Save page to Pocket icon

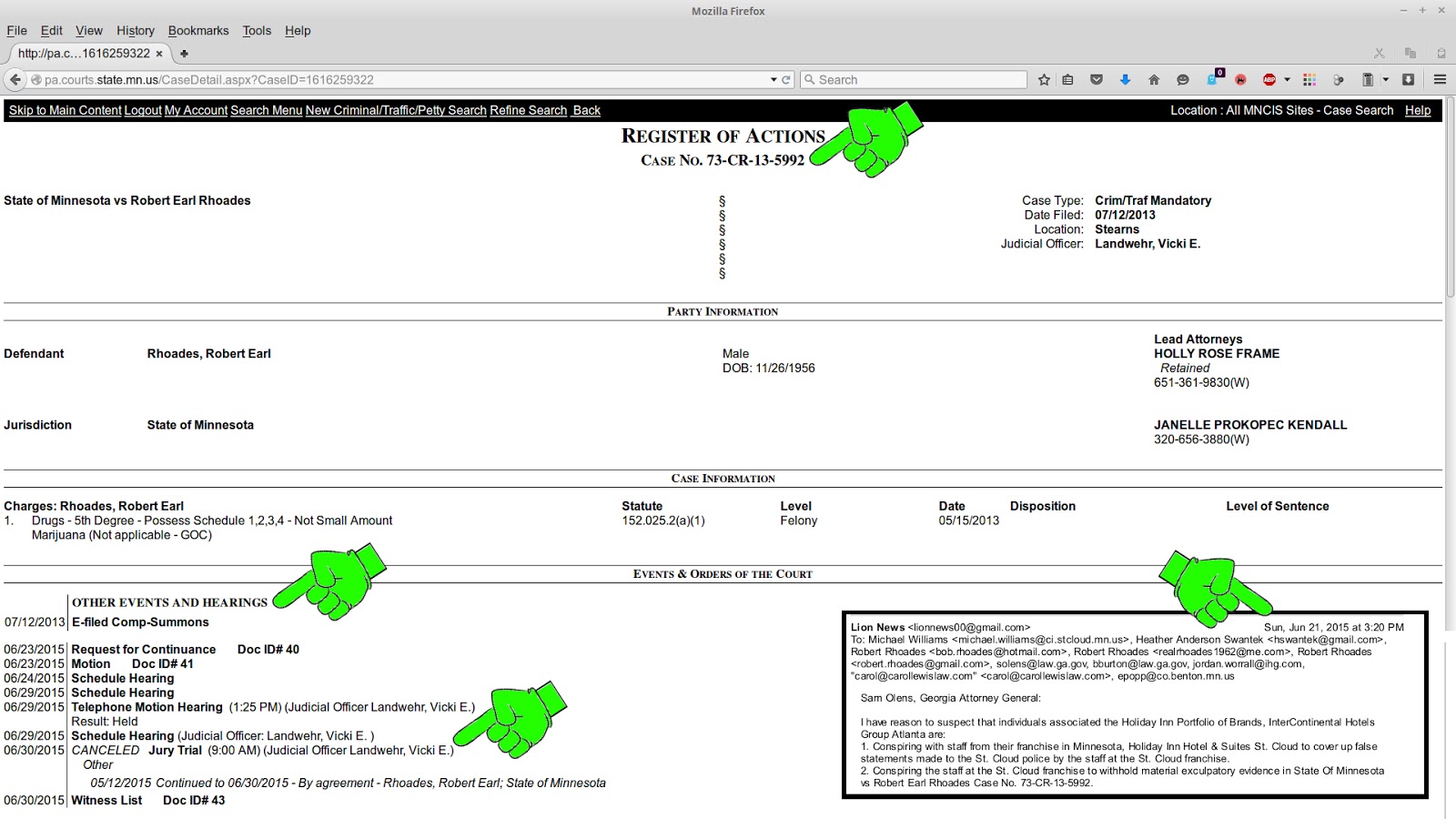tap(1097, 80)
